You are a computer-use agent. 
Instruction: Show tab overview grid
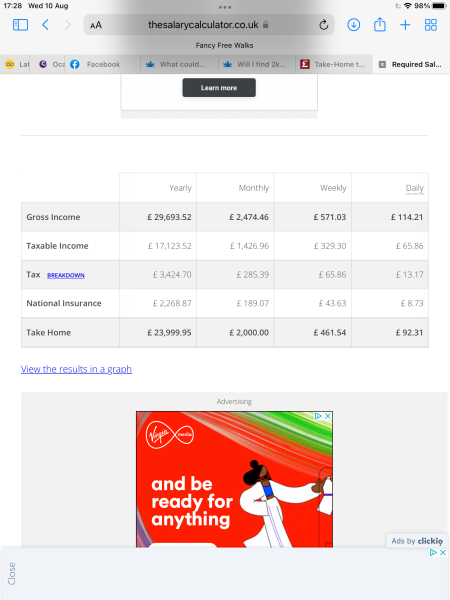(x=431, y=25)
